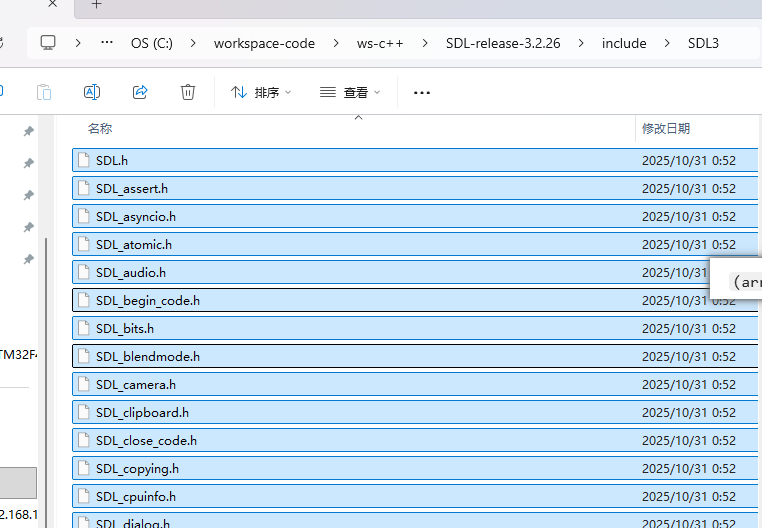Click the date cell of SDL_cpuinfo.h row

(689, 496)
